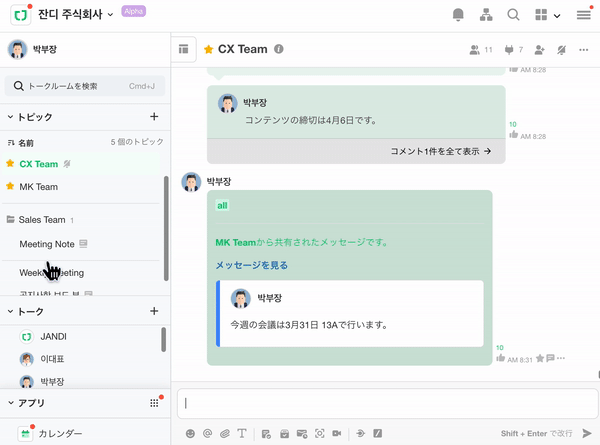Open the notifications bell
Screen dimensions: 600x445
pyautogui.click(x=458, y=15)
